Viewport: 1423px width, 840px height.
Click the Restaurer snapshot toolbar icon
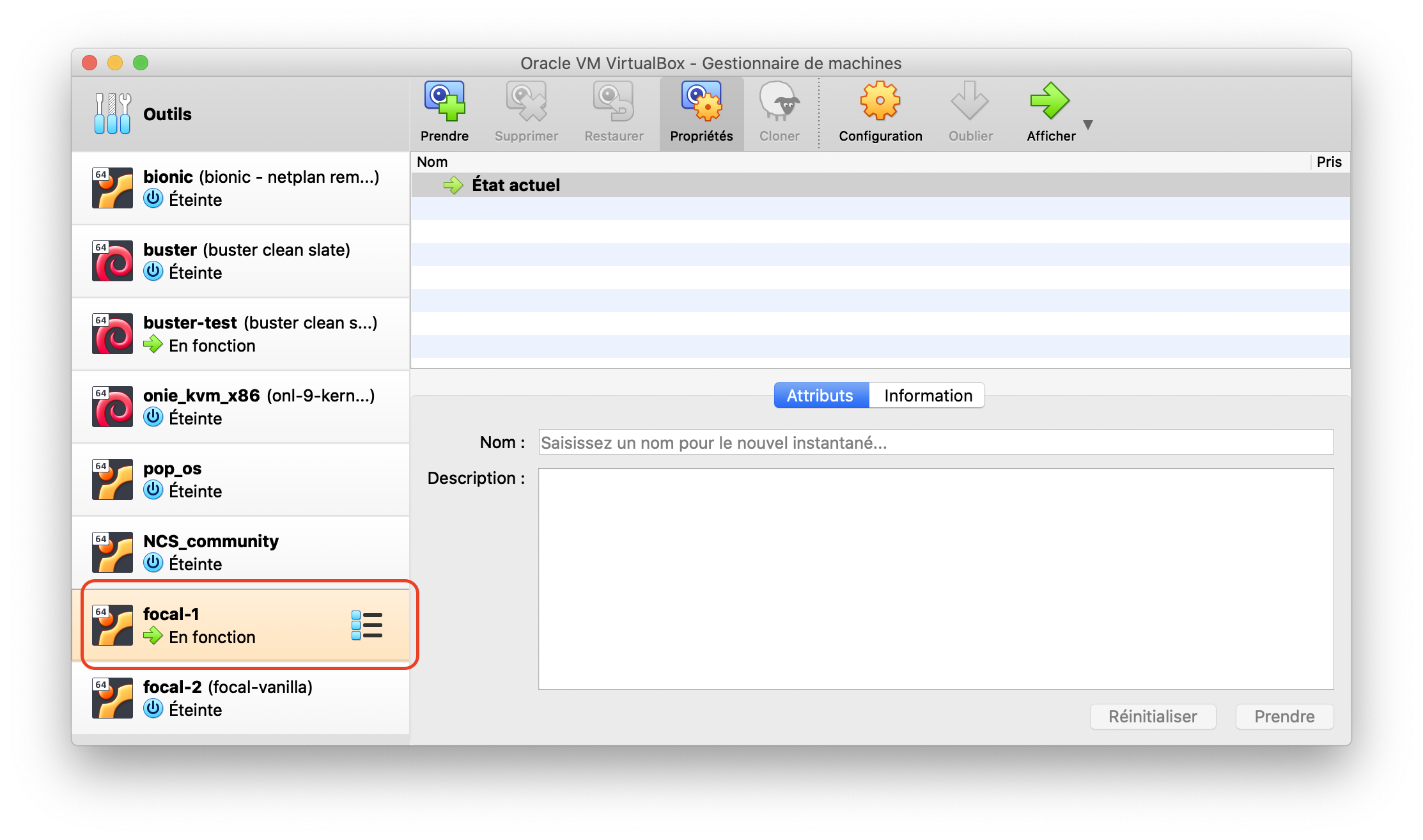[614, 102]
